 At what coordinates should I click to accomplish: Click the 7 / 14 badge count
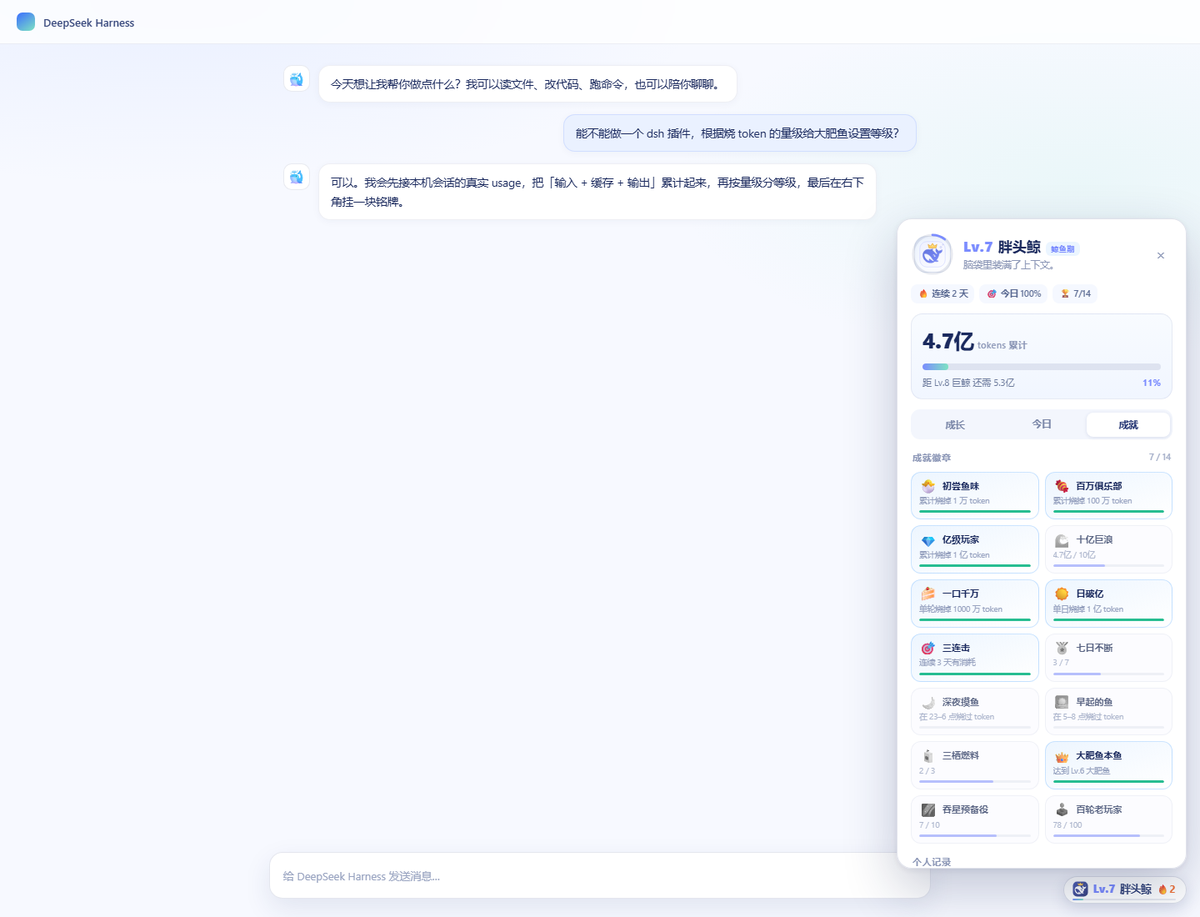tap(1160, 457)
